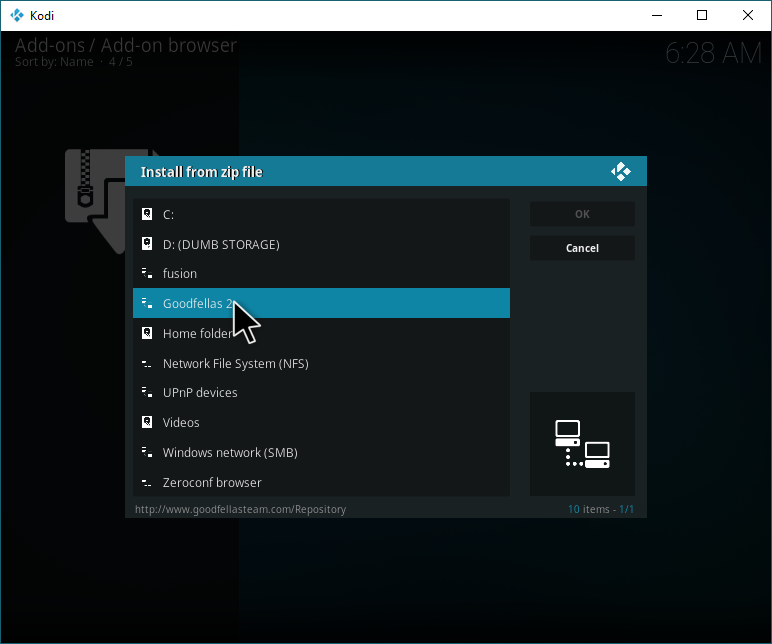Click the network icon beside Windows network (SMB)
The width and height of the screenshot is (772, 644).
(147, 452)
